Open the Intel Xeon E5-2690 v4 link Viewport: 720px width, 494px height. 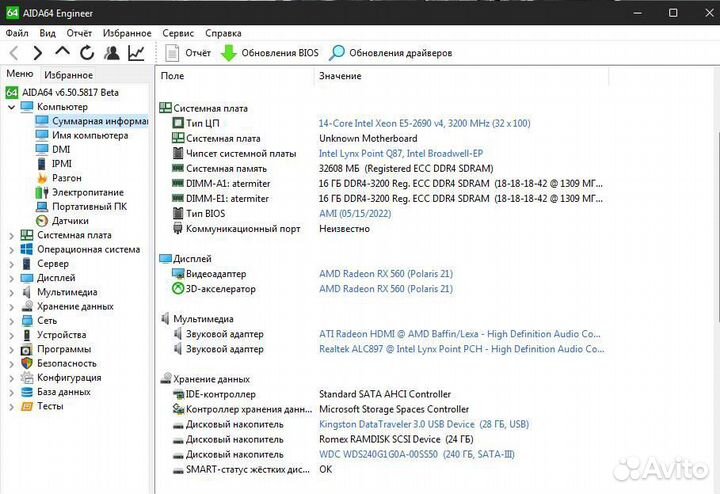click(424, 123)
